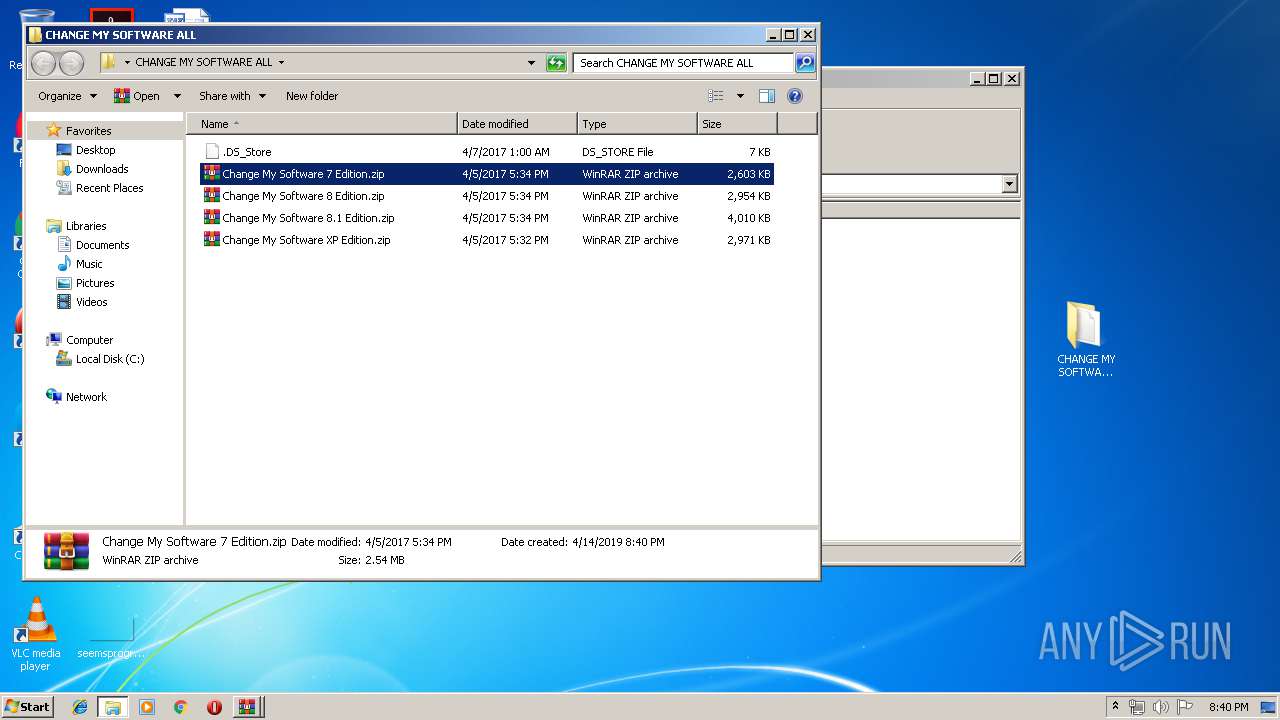The image size is (1280, 720).
Task: Open the Documents library
Action: pyautogui.click(x=102, y=245)
